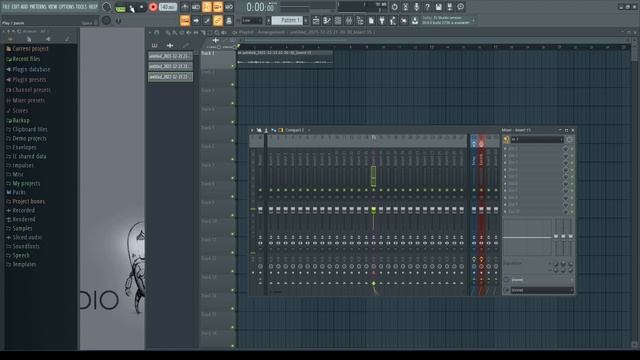Click the playlist snap magnet icon
This screenshot has height=360, width=640.
157,32
